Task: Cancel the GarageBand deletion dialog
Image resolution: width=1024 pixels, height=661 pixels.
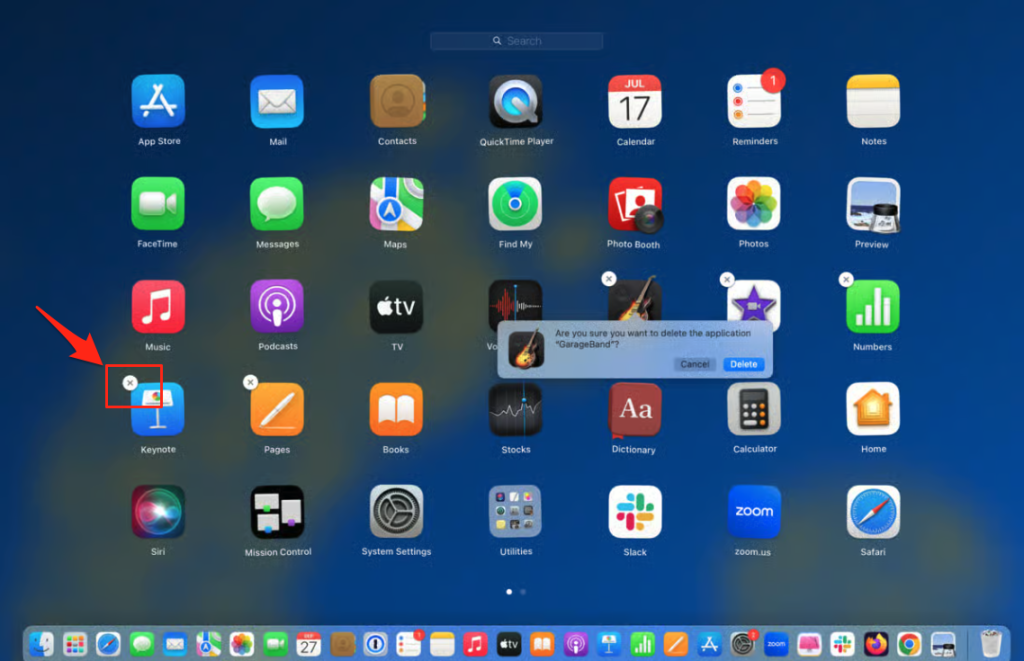Action: click(x=694, y=364)
